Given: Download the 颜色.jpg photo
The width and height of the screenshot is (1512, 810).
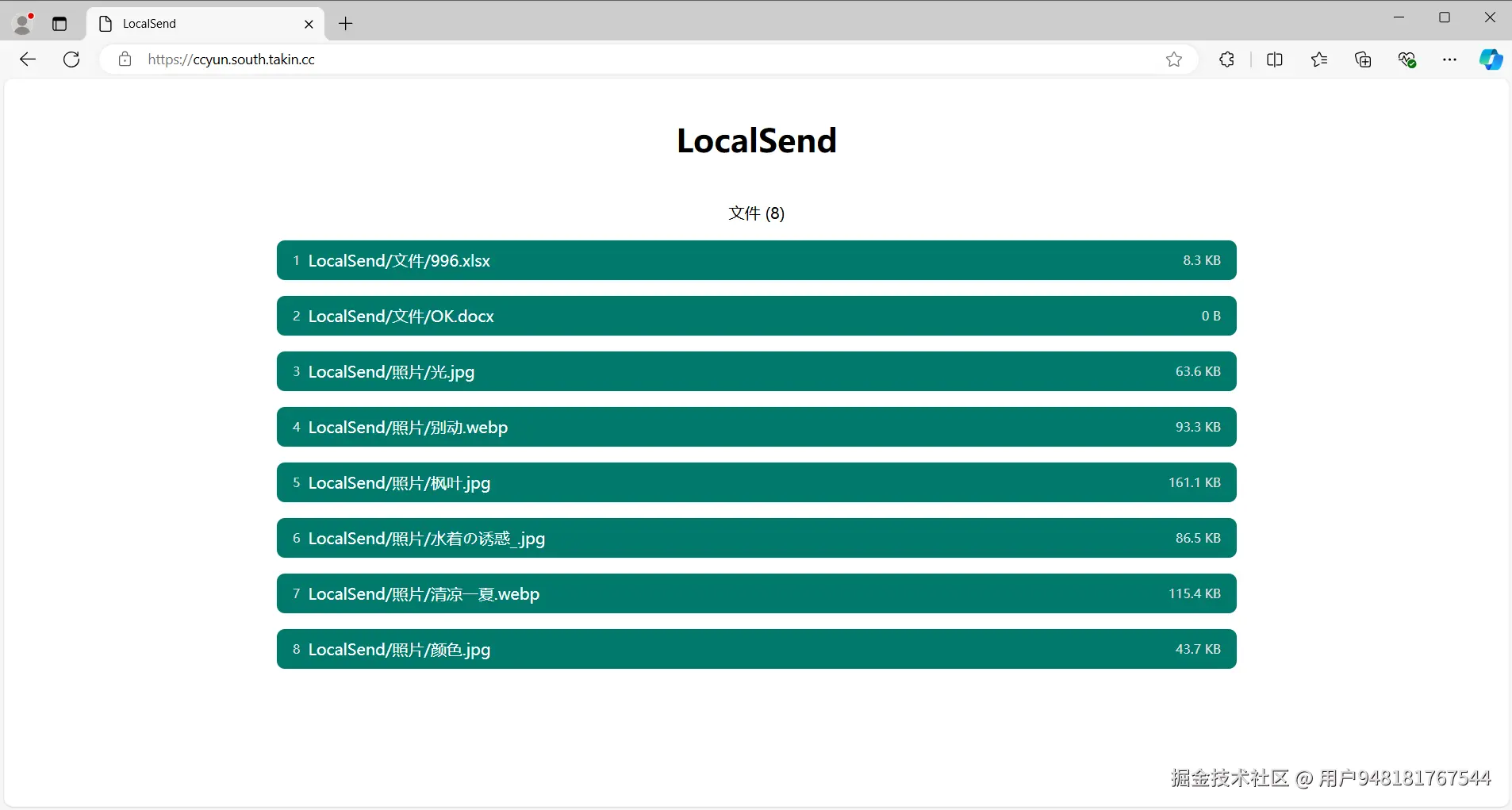Looking at the screenshot, I should click(x=757, y=649).
